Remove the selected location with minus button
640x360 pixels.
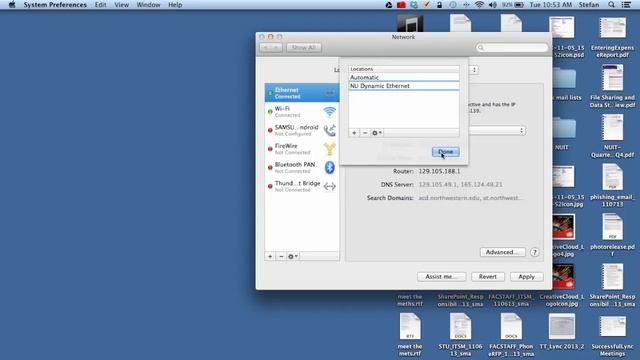point(365,133)
